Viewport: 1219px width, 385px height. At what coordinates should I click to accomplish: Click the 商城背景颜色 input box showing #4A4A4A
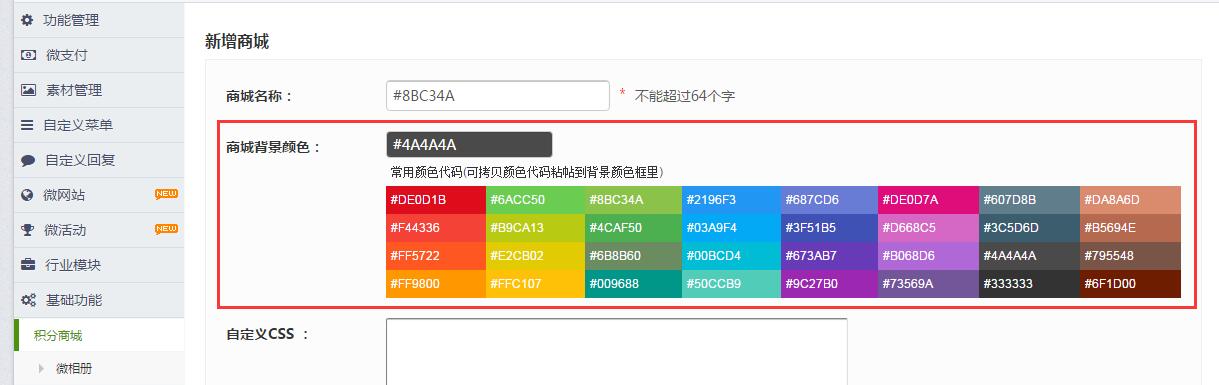click(x=469, y=144)
